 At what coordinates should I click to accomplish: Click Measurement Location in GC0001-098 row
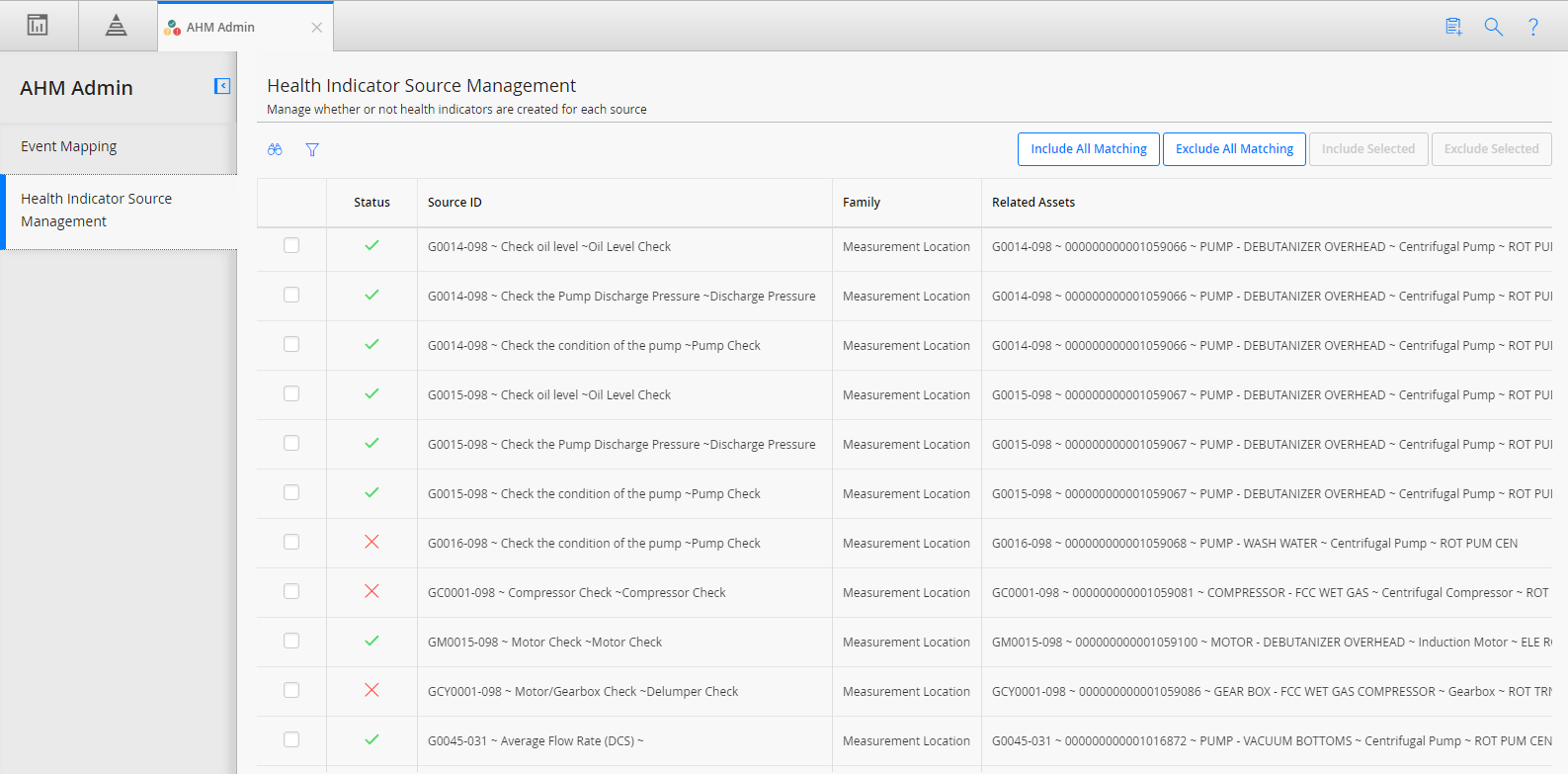[x=906, y=593]
